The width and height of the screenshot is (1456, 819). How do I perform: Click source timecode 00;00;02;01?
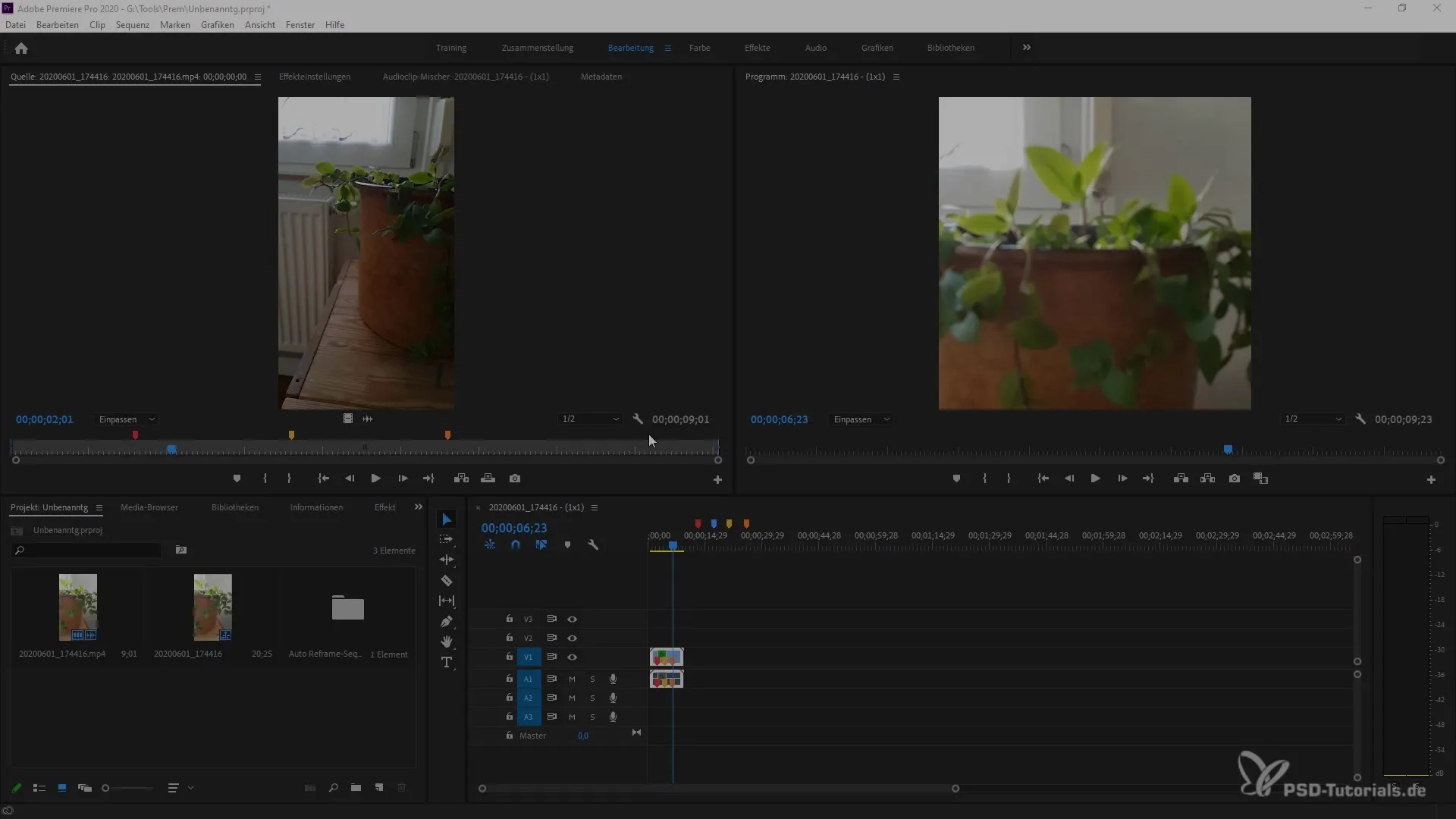pyautogui.click(x=45, y=419)
